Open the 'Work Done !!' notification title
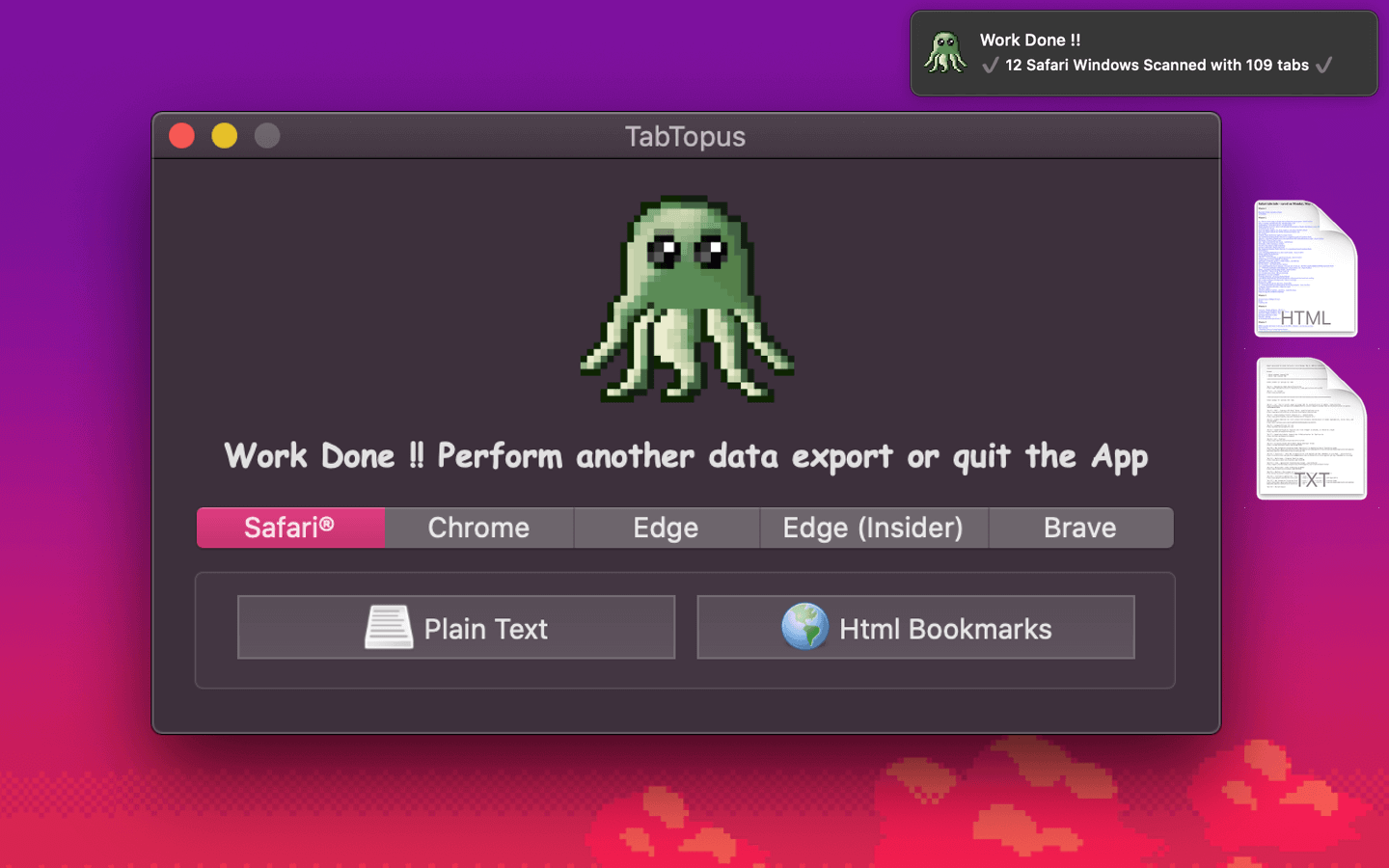1389x868 pixels. tap(1029, 40)
